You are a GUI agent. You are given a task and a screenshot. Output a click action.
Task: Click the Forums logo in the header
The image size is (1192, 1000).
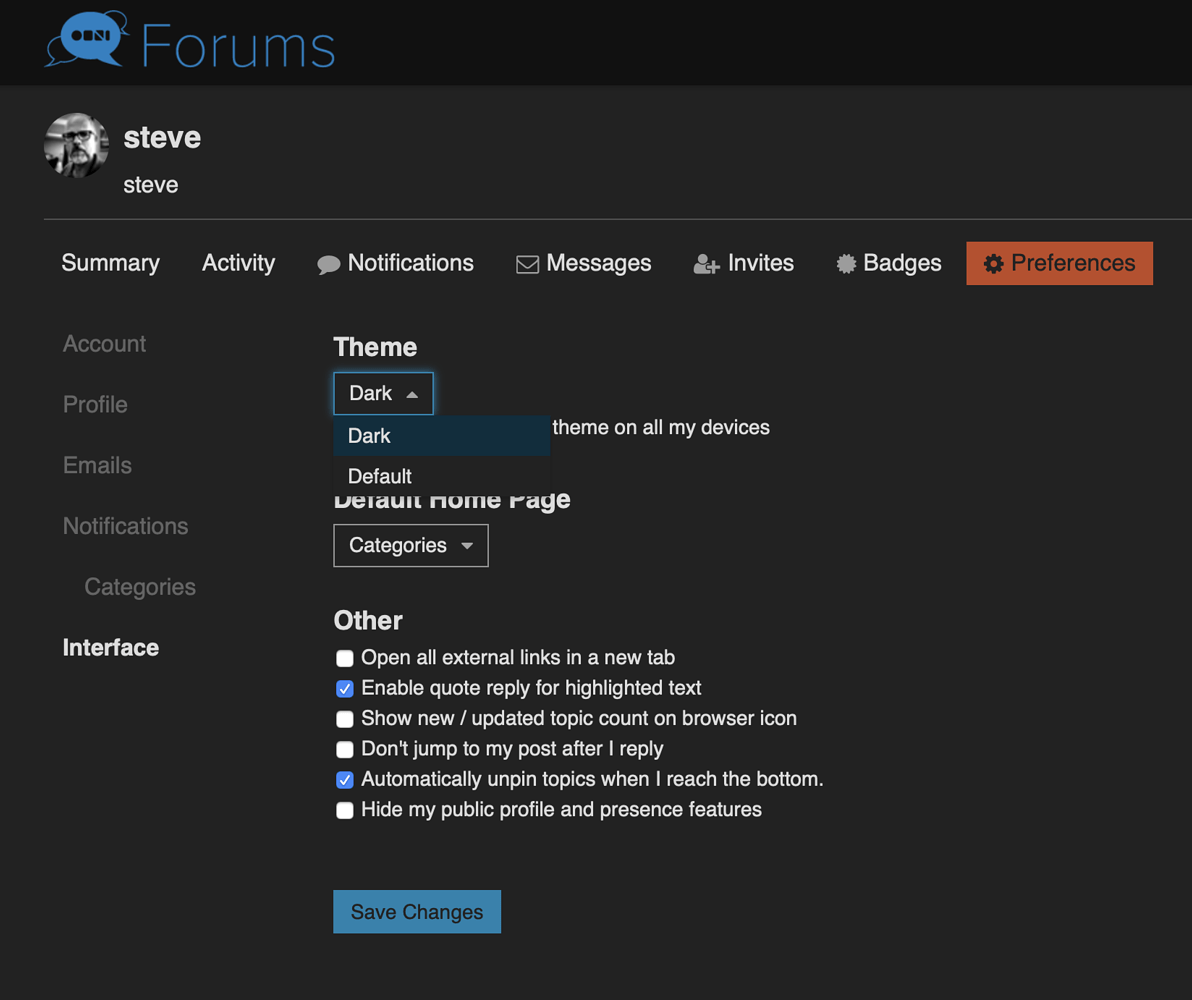pos(190,42)
